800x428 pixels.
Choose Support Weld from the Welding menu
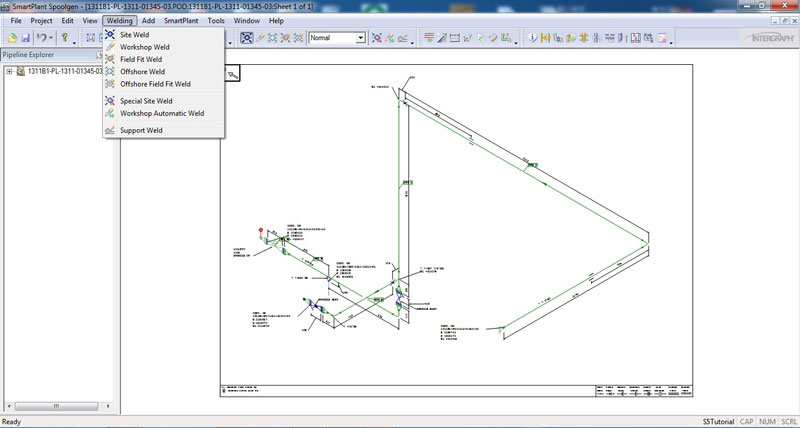163,130
